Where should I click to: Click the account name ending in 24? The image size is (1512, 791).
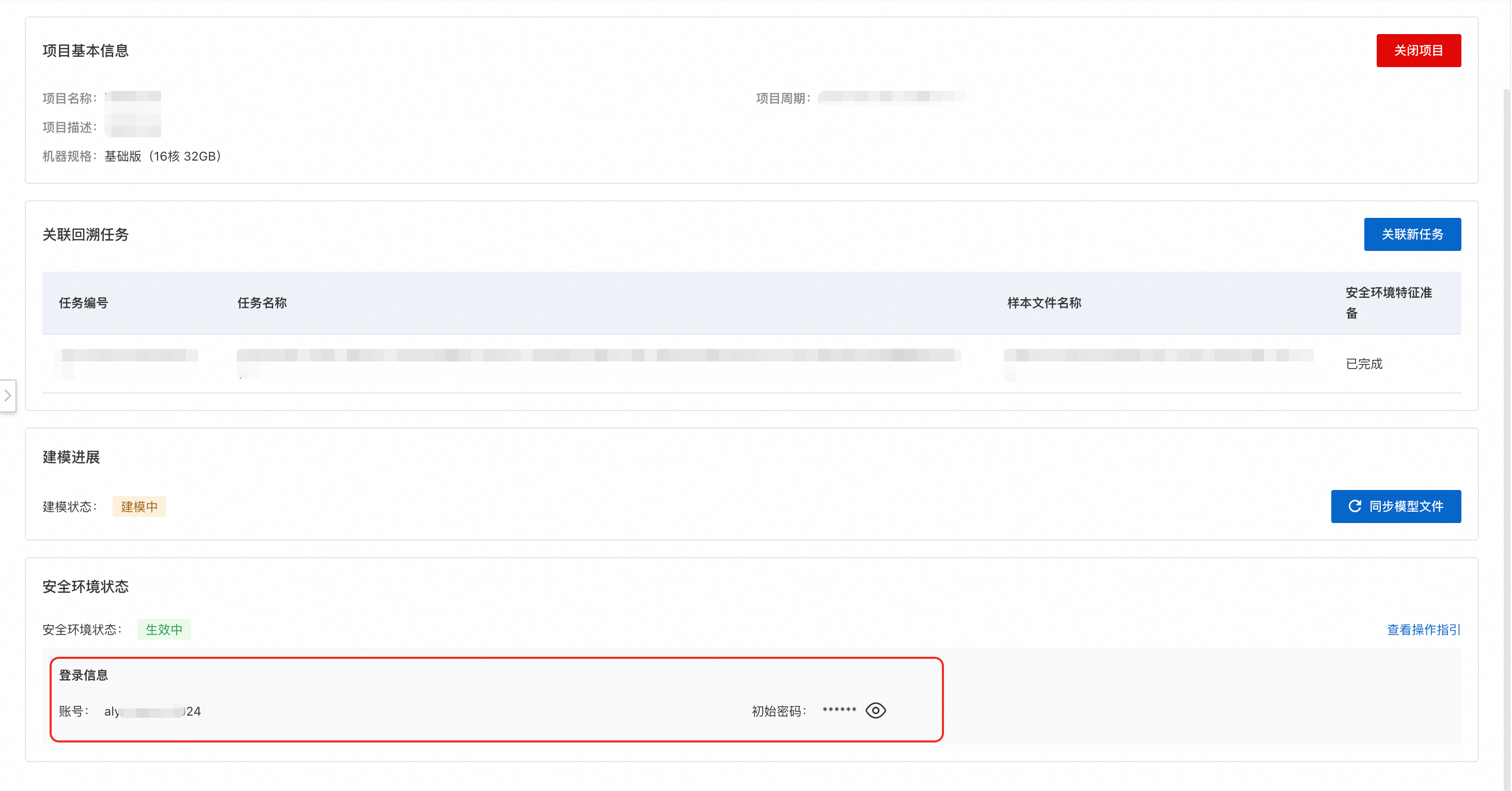pyautogui.click(x=153, y=711)
